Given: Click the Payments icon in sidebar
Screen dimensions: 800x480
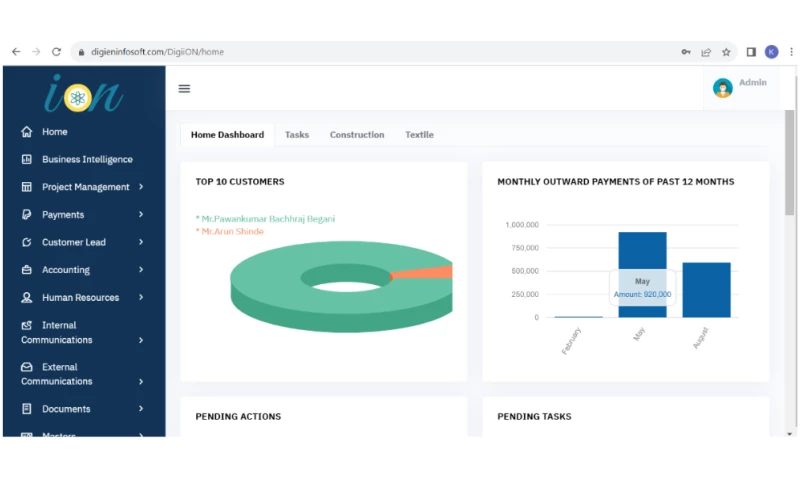Looking at the screenshot, I should pos(27,214).
